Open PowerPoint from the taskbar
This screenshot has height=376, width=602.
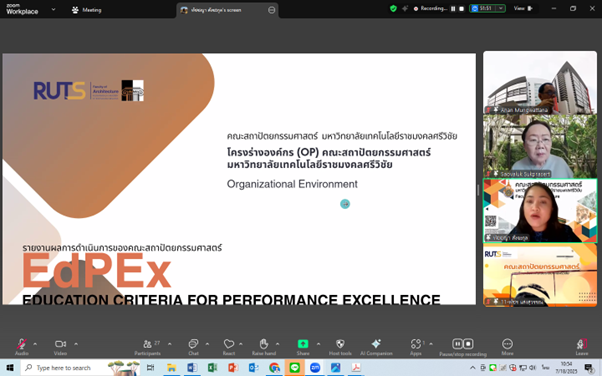[233, 368]
